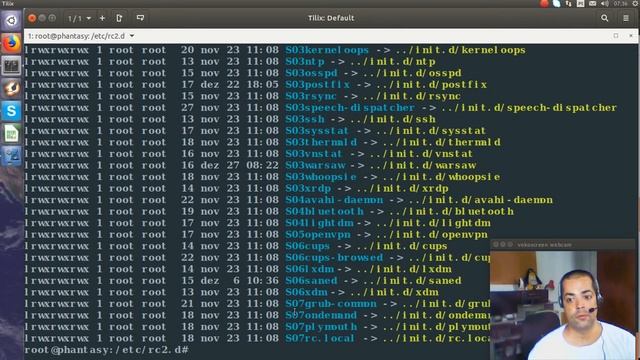Click the Ubuntu dash icon in the launcher
The image size is (640, 360).
pos(11,20)
